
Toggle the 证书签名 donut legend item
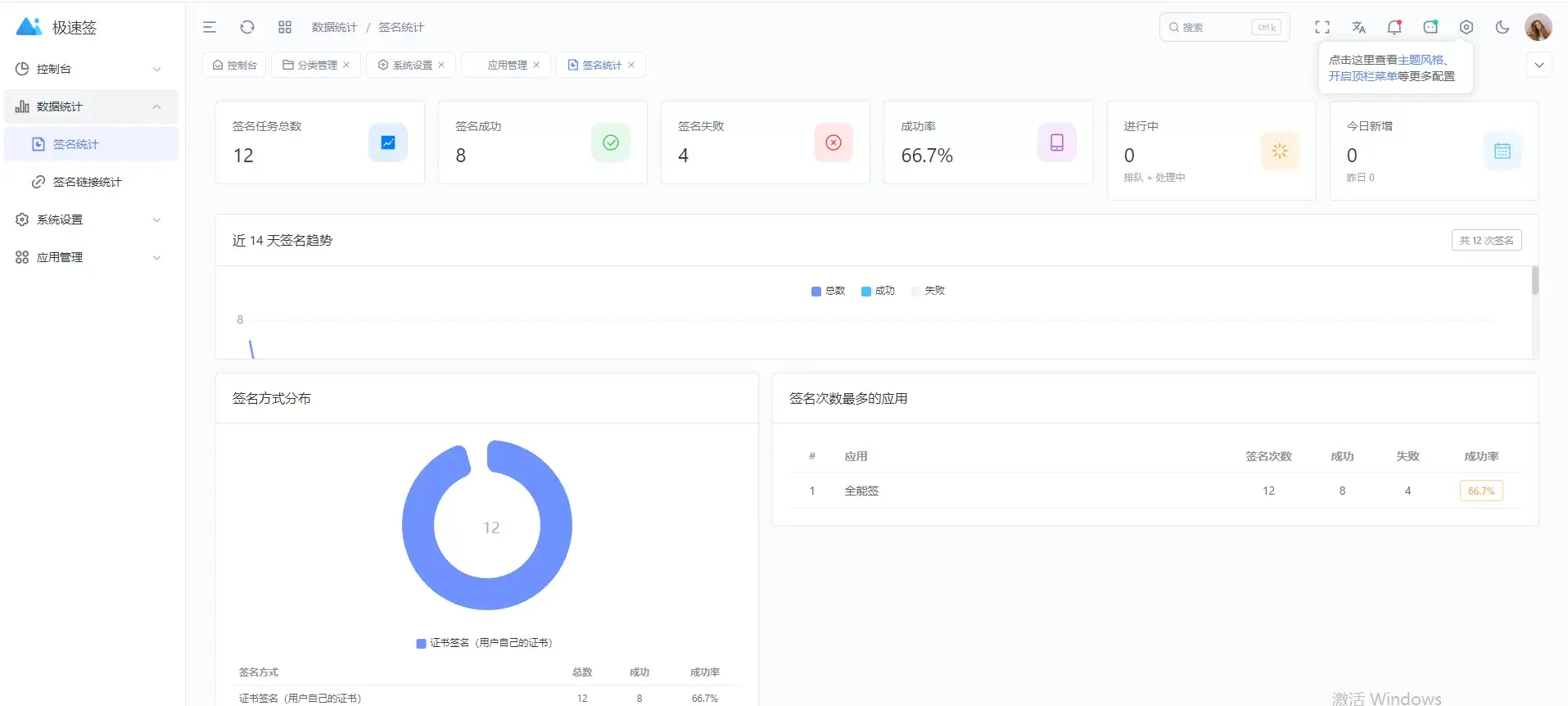coord(485,643)
